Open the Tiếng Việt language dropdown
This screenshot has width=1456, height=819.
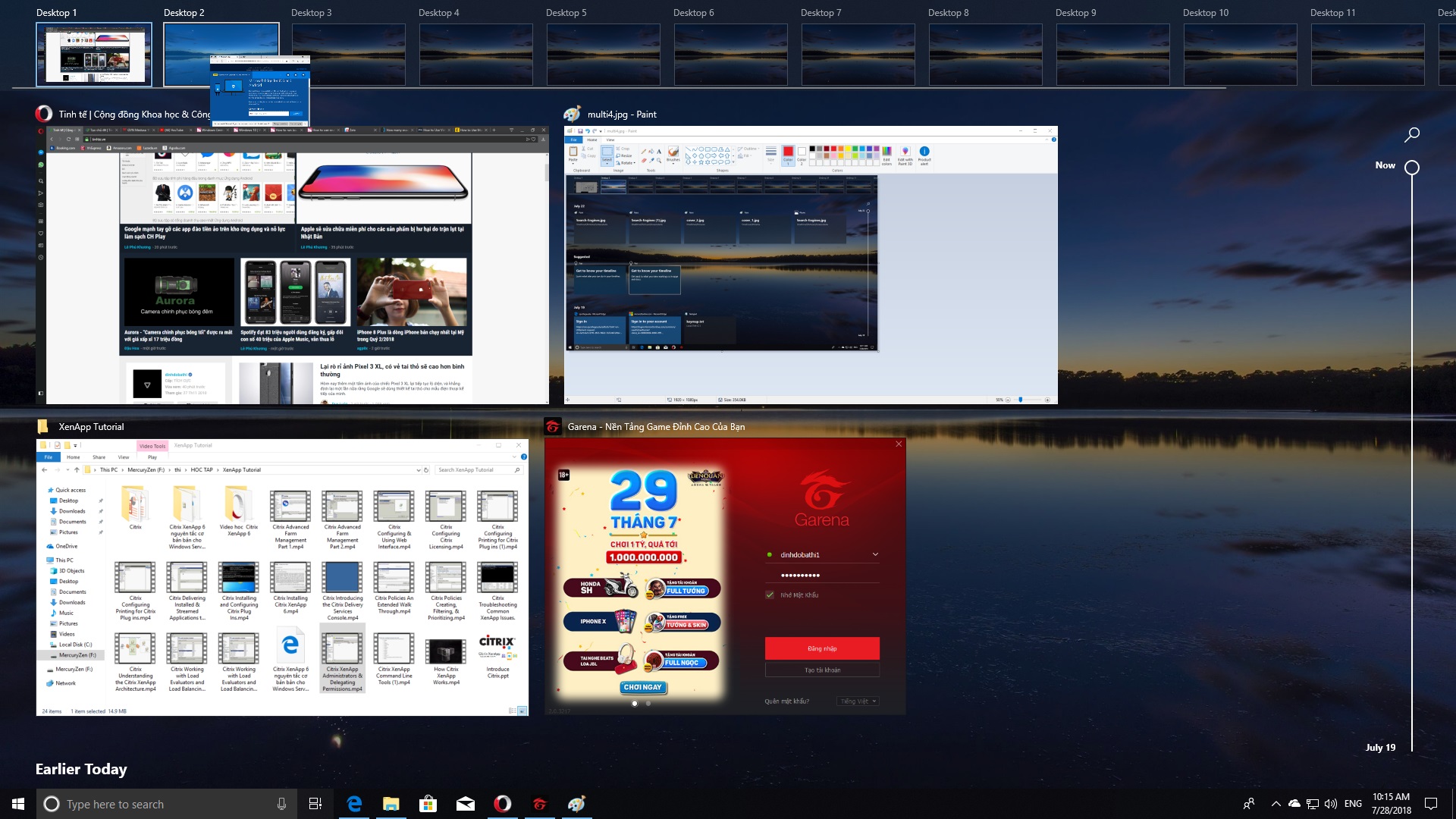(858, 701)
